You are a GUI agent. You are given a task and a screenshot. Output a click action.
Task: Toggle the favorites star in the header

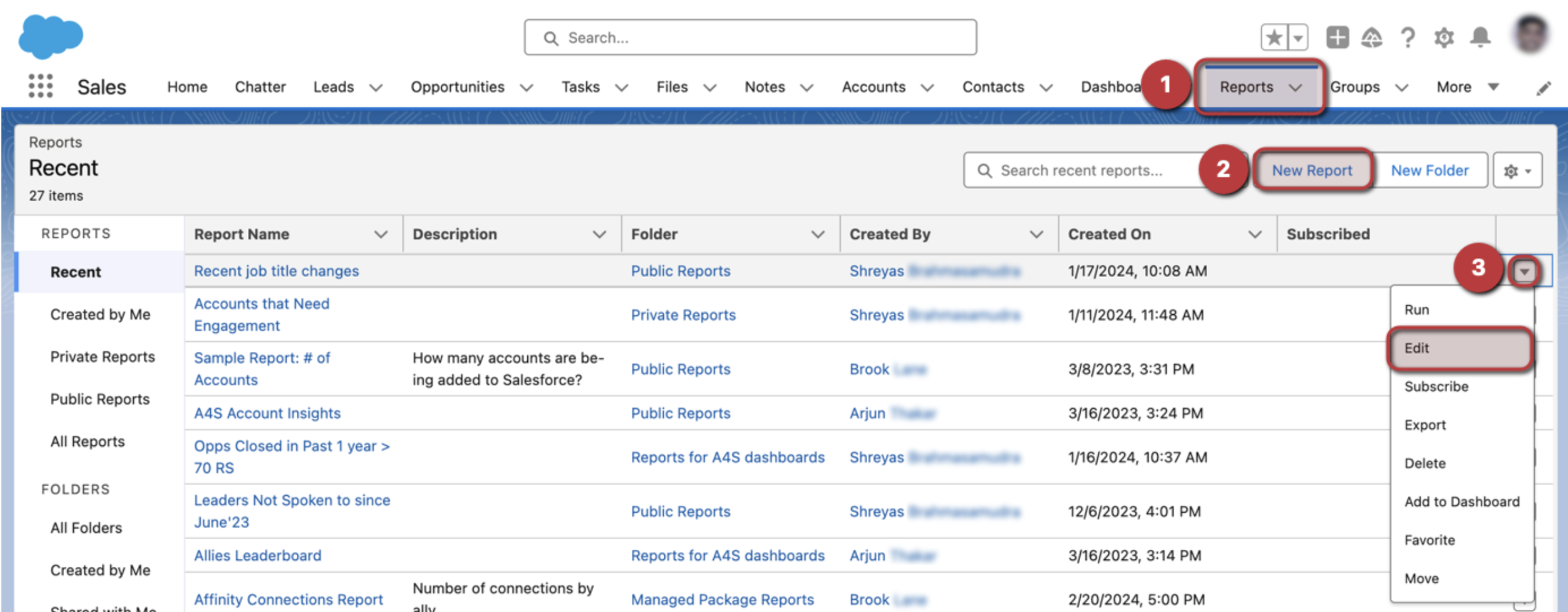tap(1273, 38)
